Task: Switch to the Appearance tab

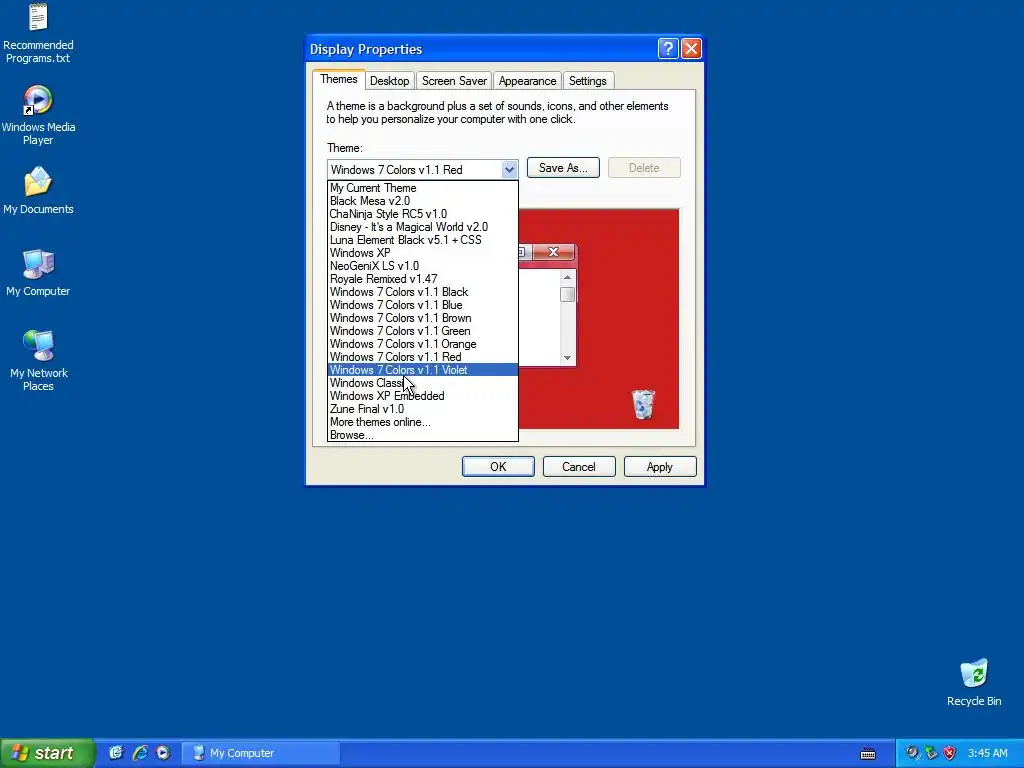Action: point(527,81)
